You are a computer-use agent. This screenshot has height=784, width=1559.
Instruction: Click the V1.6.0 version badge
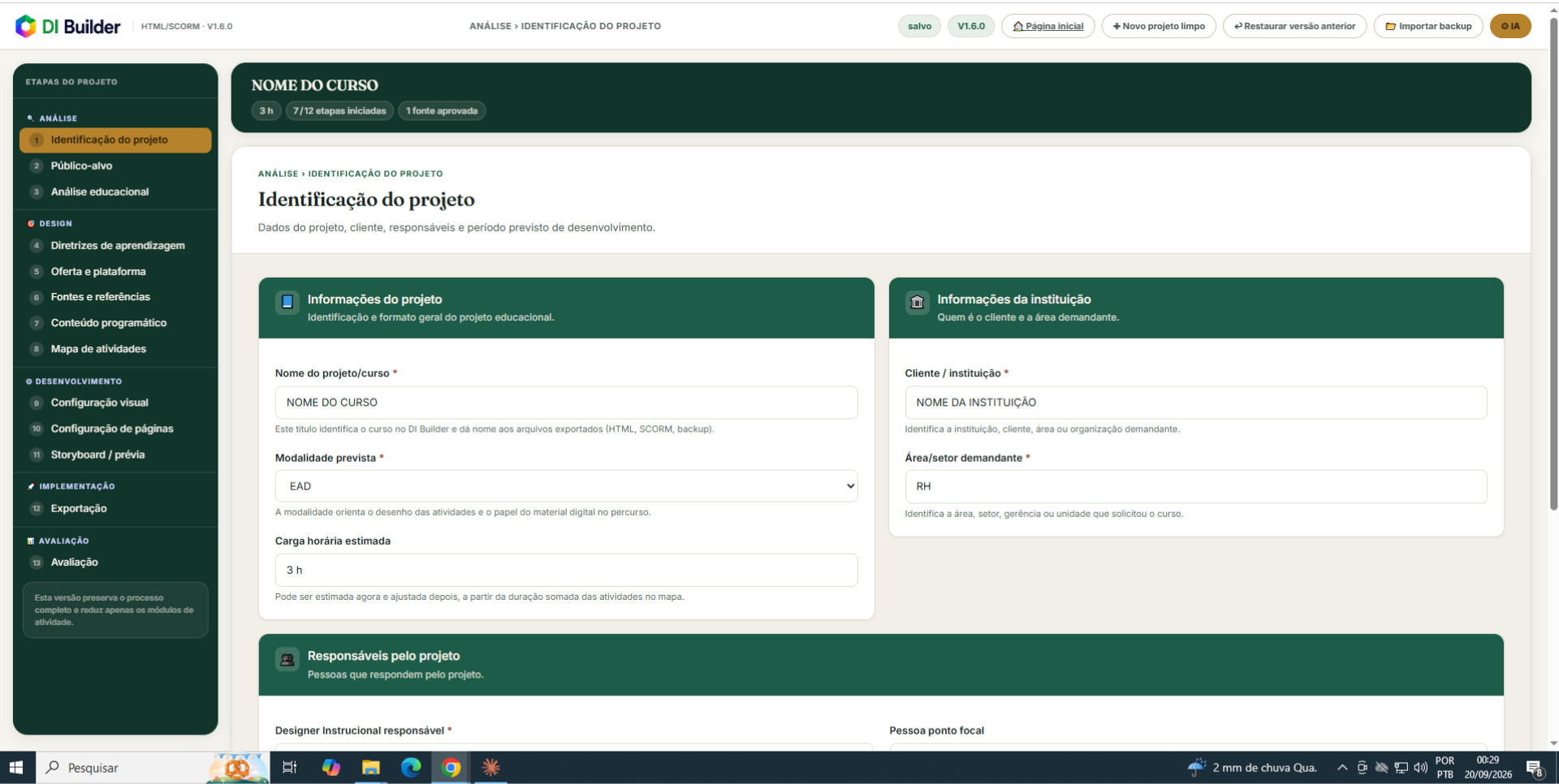pos(971,26)
